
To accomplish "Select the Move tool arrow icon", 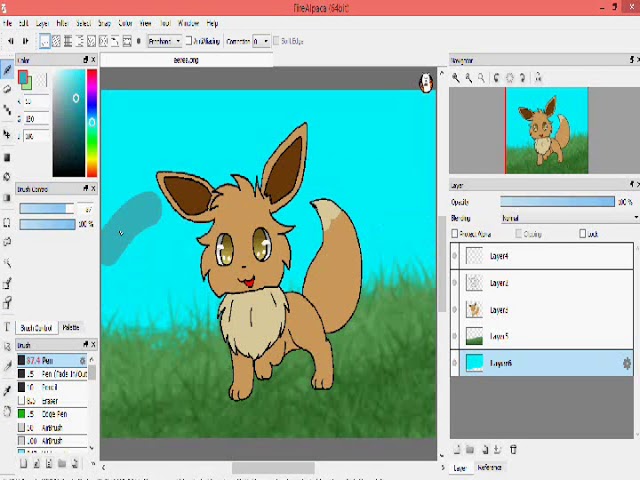I will [7, 134].
